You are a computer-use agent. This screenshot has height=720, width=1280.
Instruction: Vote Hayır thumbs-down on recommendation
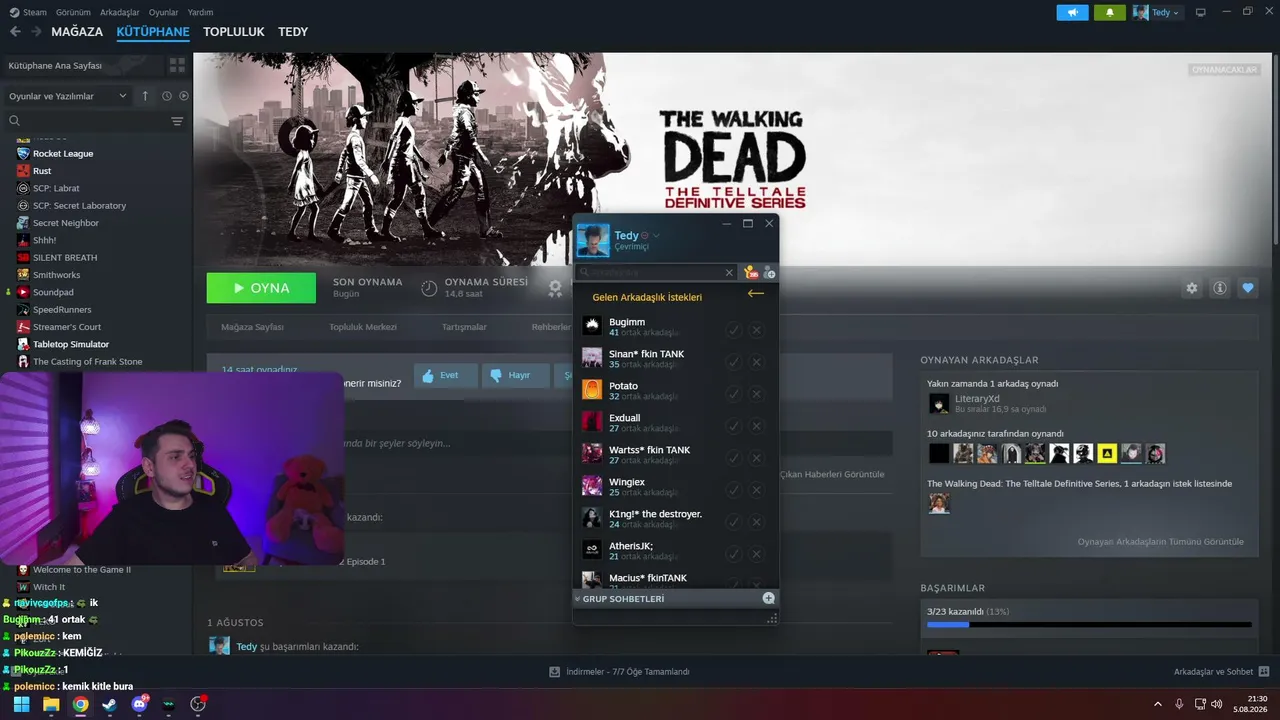515,376
